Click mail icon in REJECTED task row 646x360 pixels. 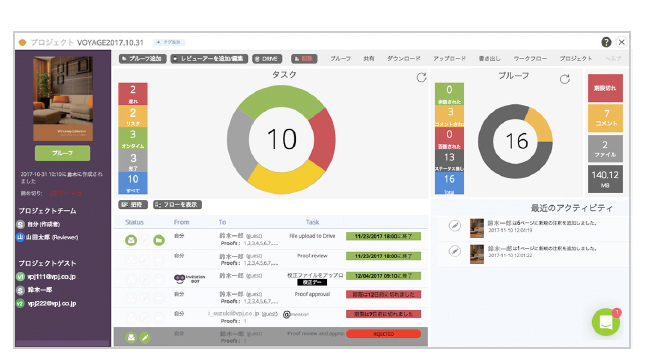(x=131, y=338)
